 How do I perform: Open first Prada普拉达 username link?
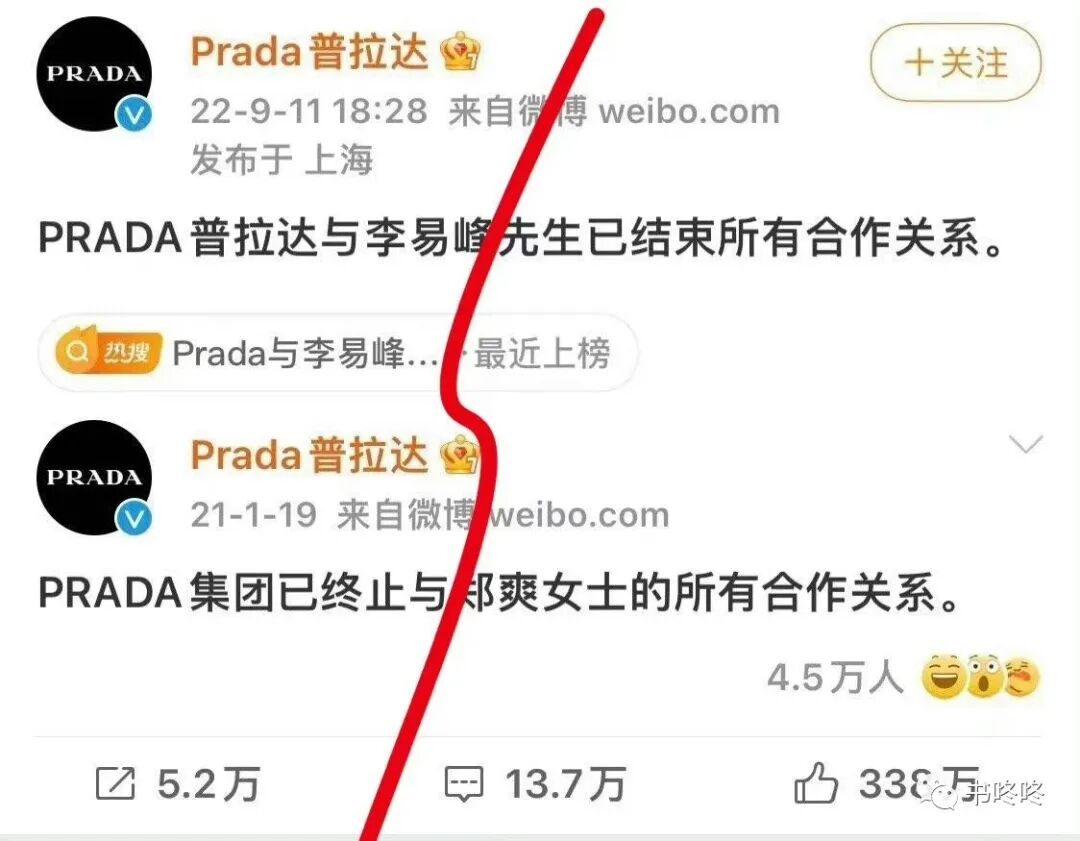click(309, 52)
